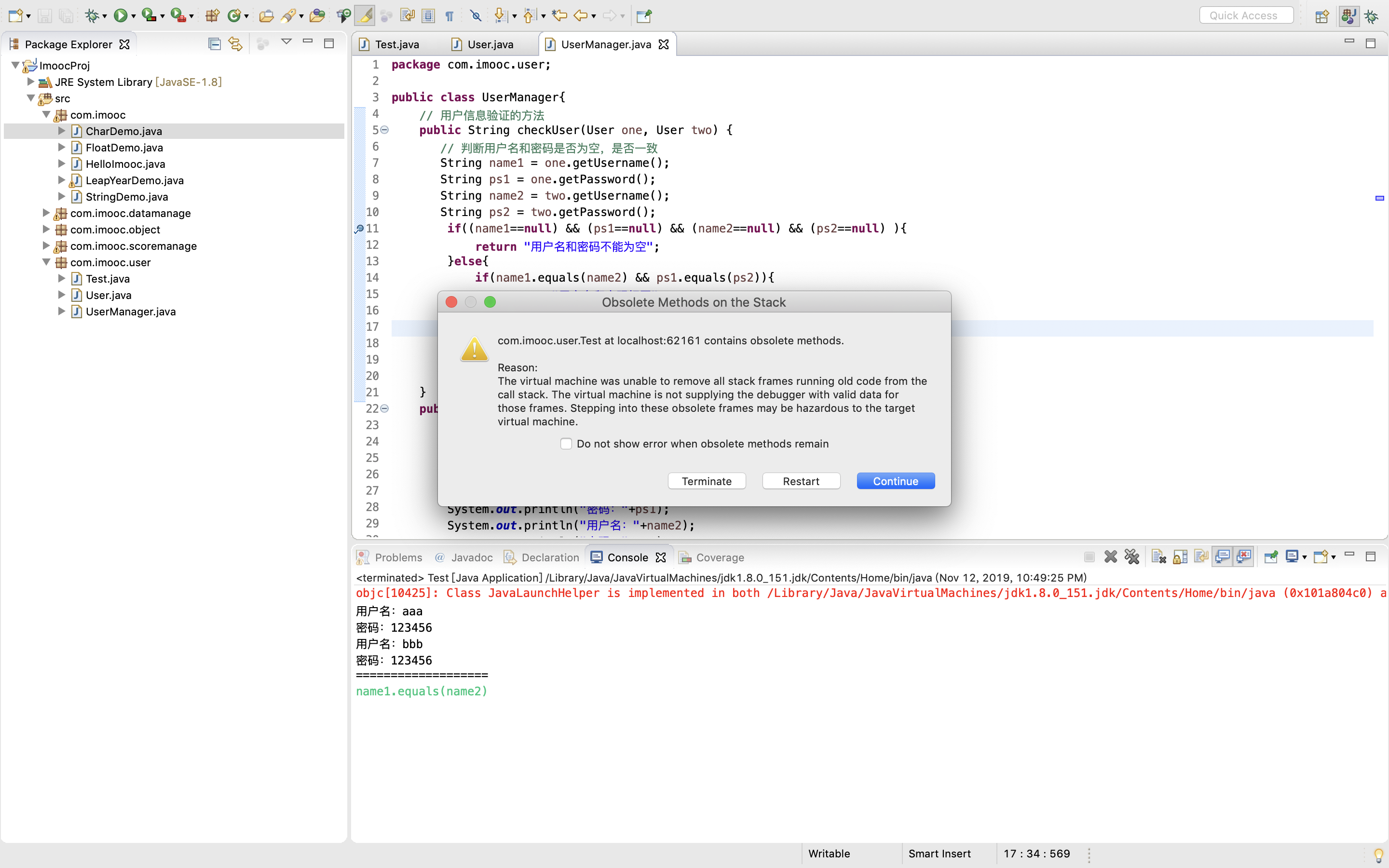Click Collapse All in Package Explorer
This screenshot has width=1389, height=868.
(x=214, y=43)
